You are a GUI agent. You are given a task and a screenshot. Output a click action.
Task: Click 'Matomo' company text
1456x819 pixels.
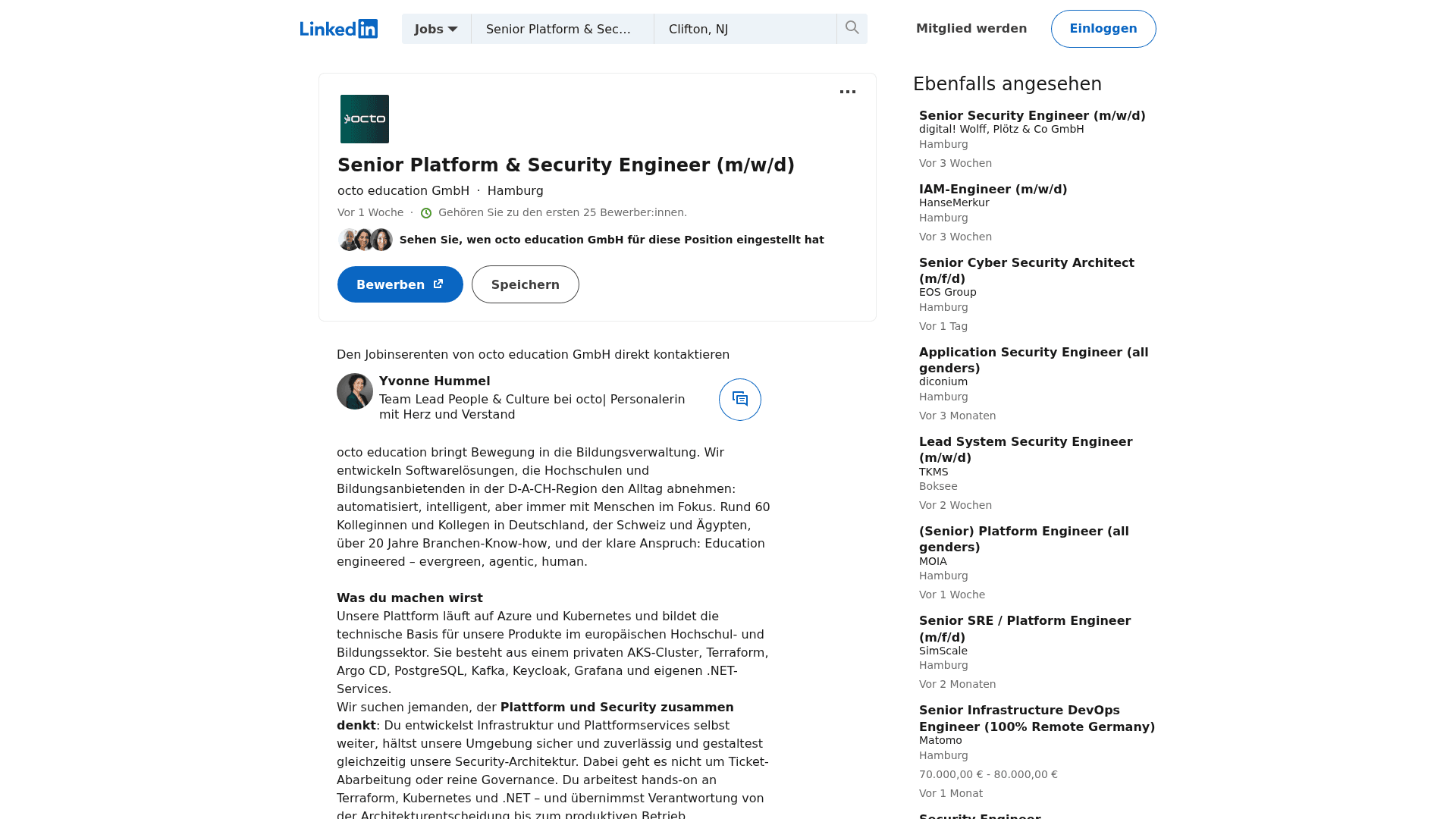pos(940,740)
